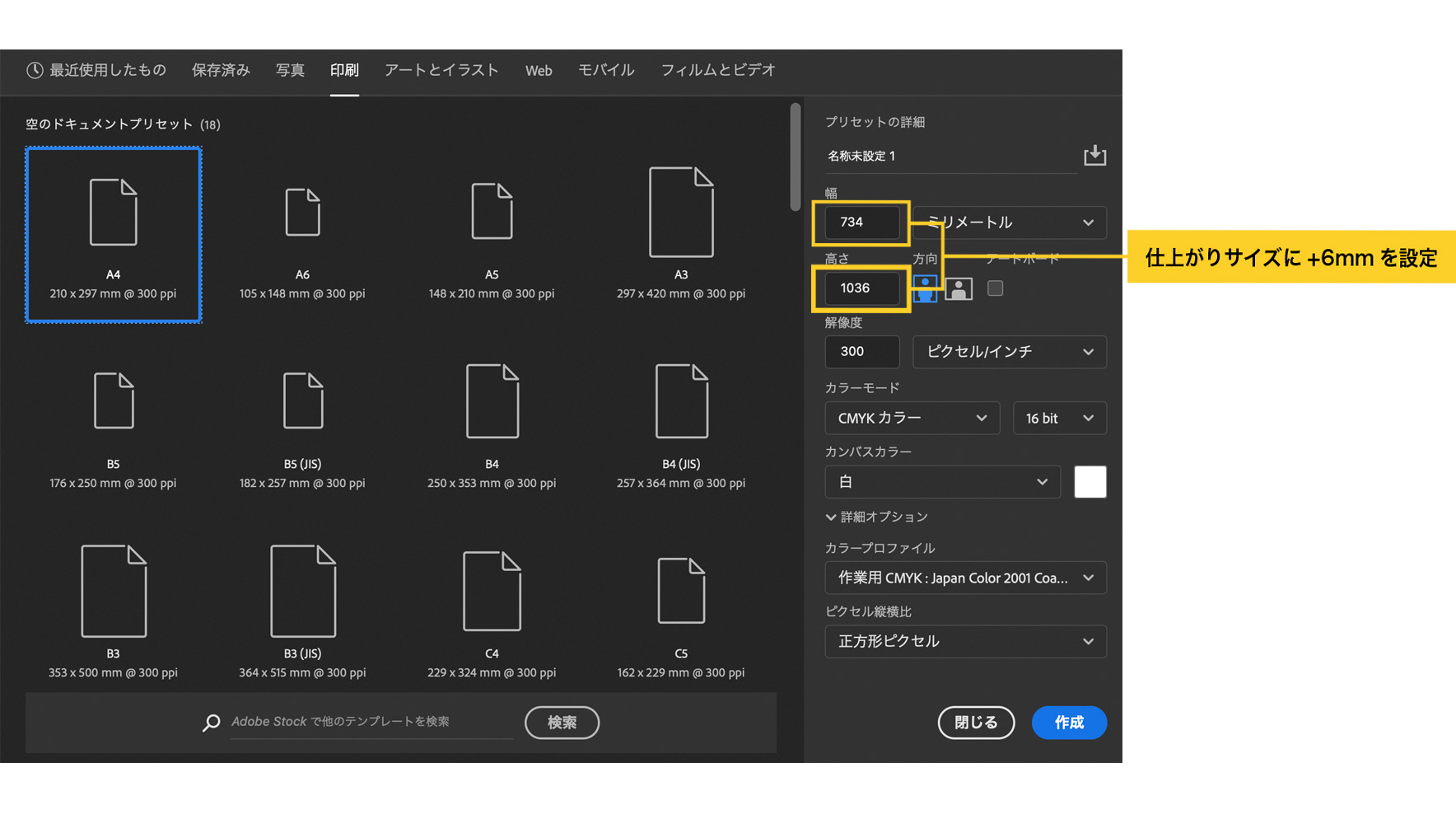Open the 正方形ピクセル aspect ratio dropdown

click(x=966, y=641)
